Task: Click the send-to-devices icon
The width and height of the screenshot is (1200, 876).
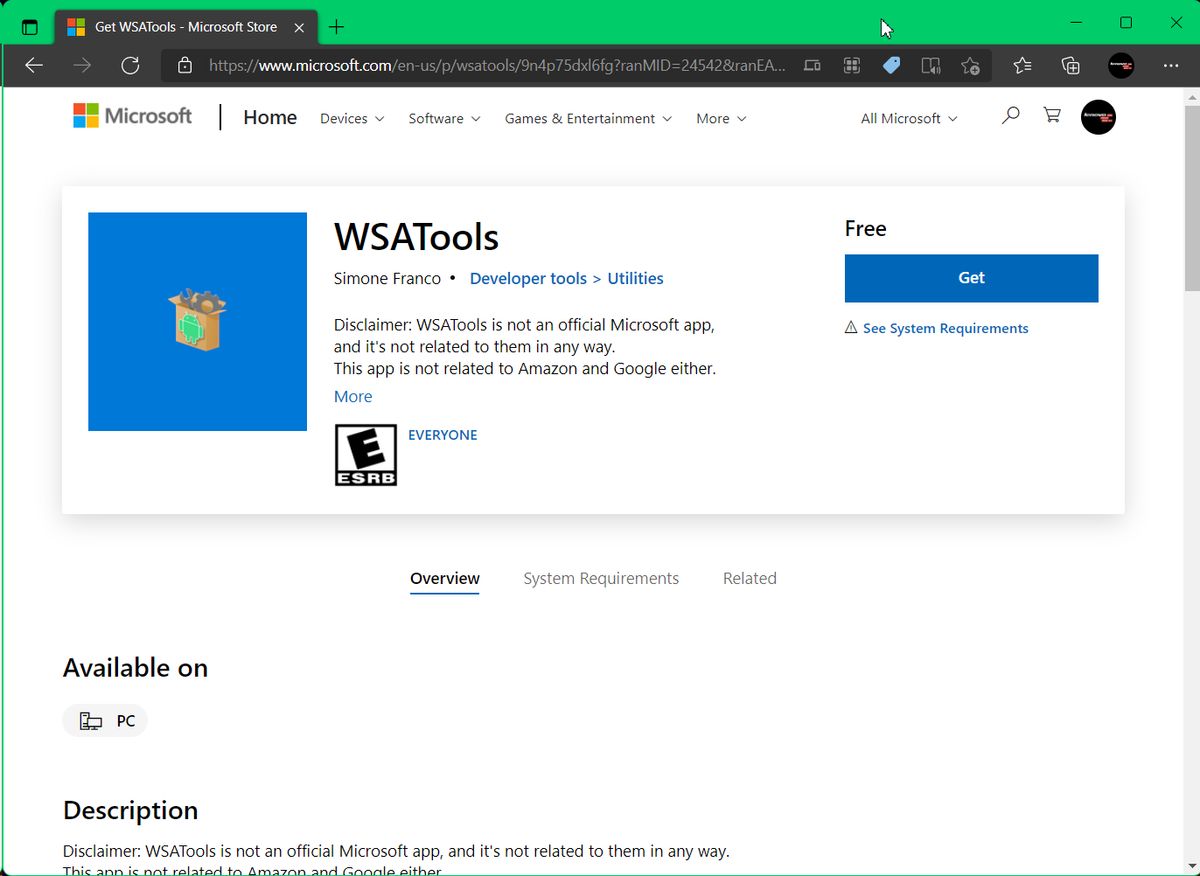Action: click(x=812, y=65)
